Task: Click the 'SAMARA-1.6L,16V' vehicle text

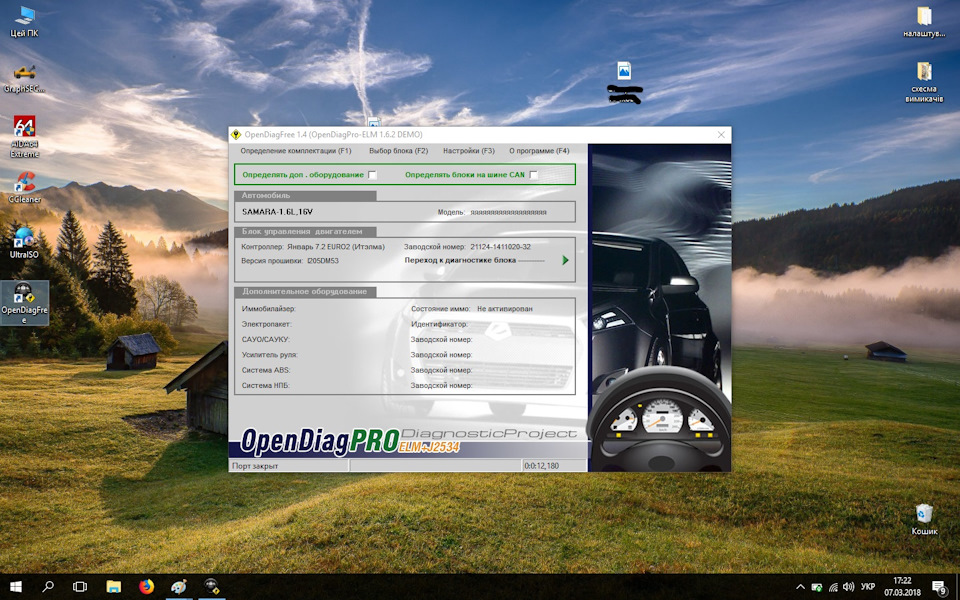Action: [x=277, y=212]
